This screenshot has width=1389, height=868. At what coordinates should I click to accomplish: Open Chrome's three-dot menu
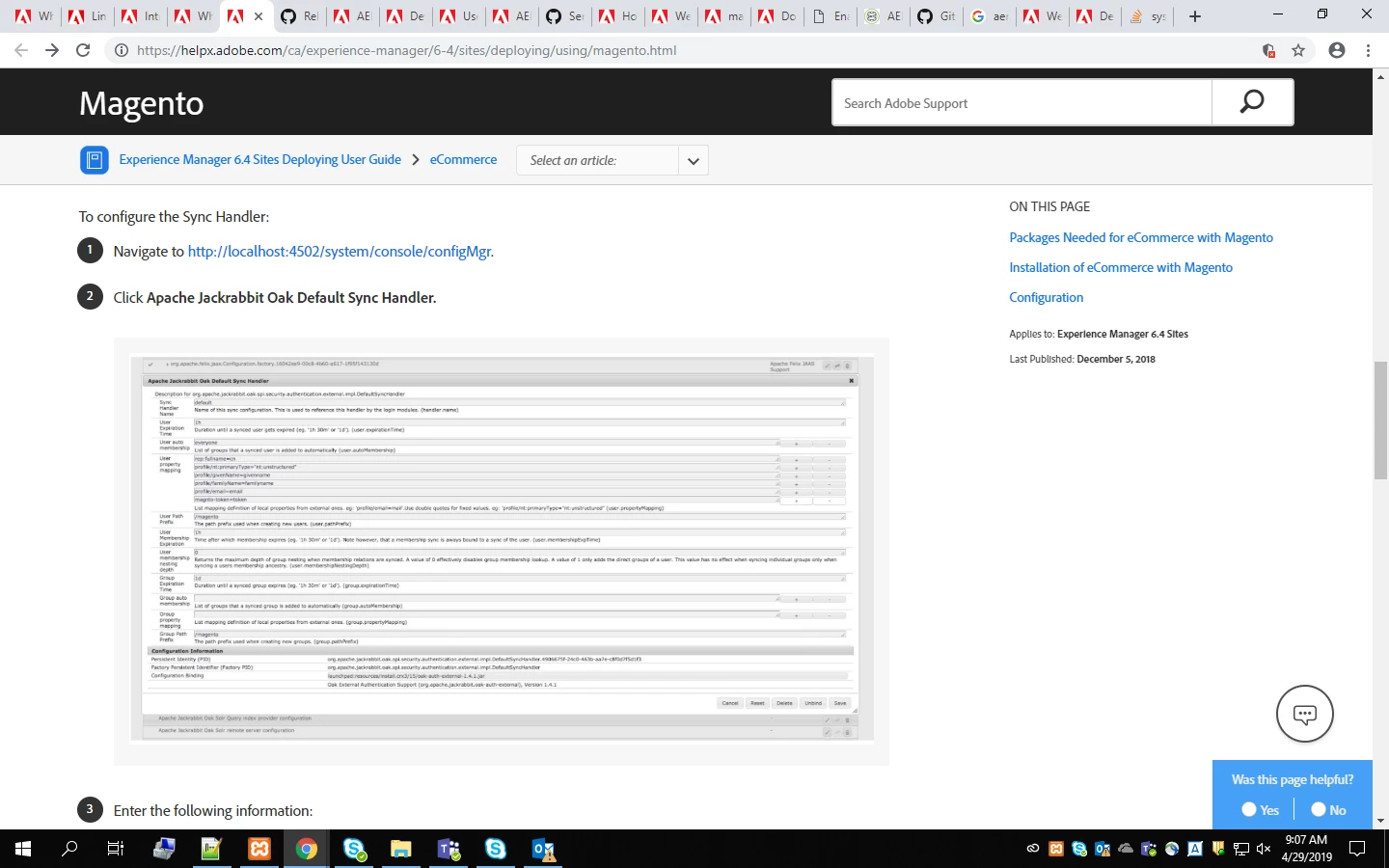click(x=1368, y=50)
